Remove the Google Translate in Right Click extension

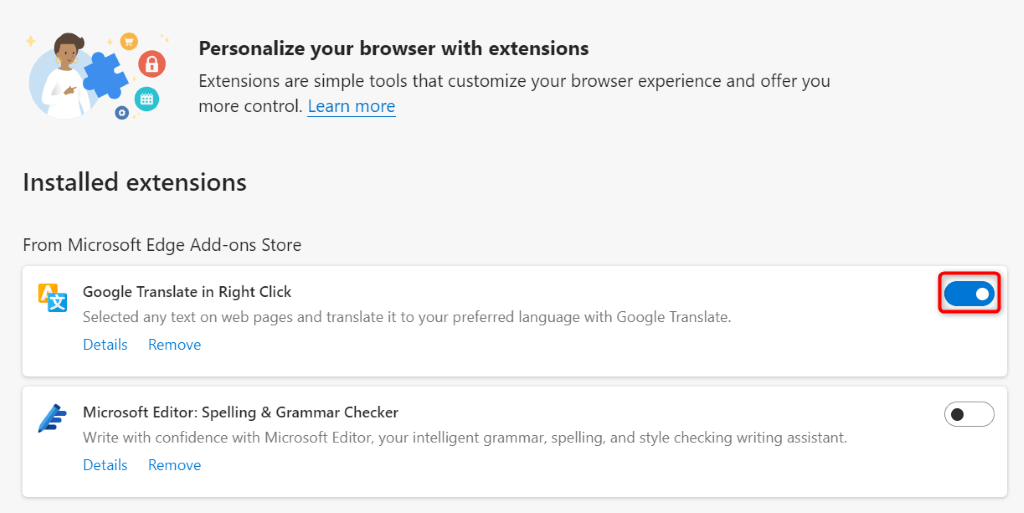(174, 345)
